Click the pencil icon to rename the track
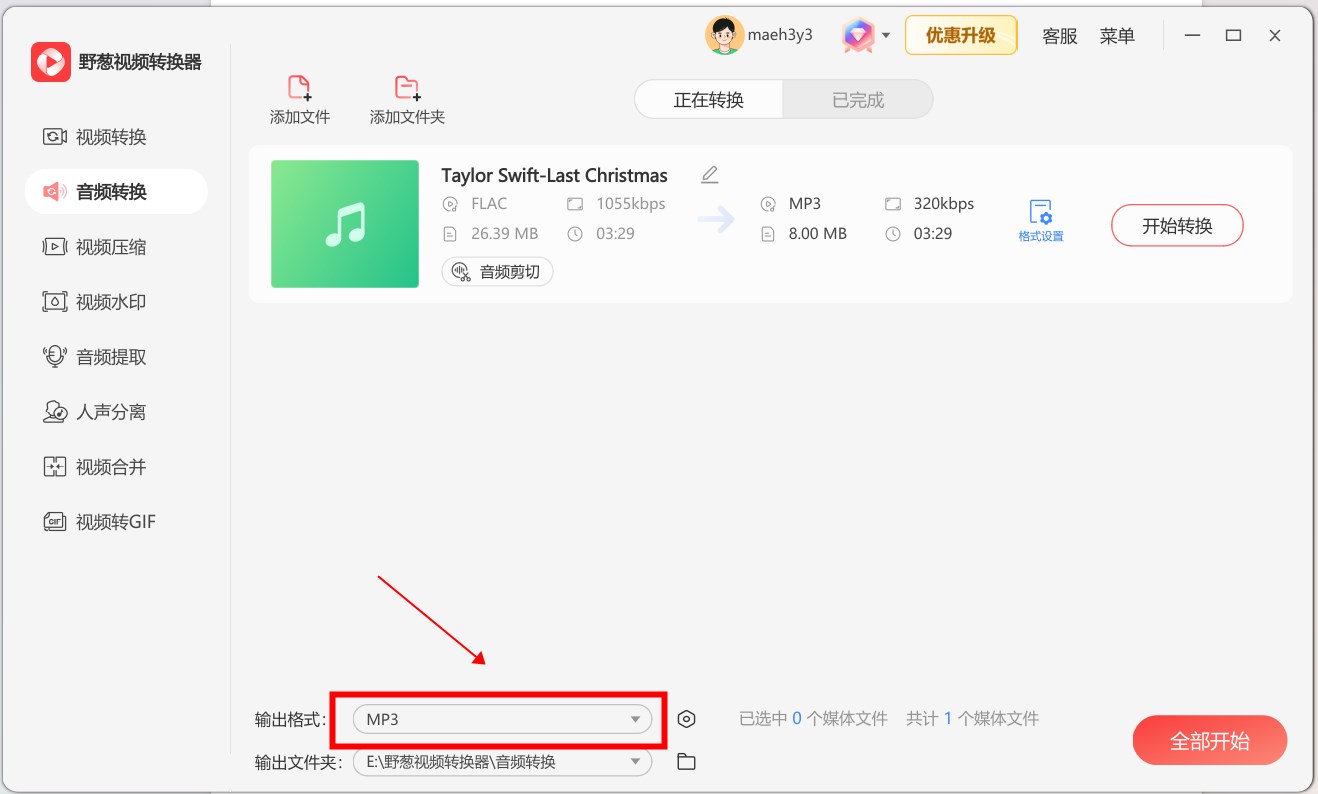Viewport: 1318px width, 794px height. click(x=710, y=175)
